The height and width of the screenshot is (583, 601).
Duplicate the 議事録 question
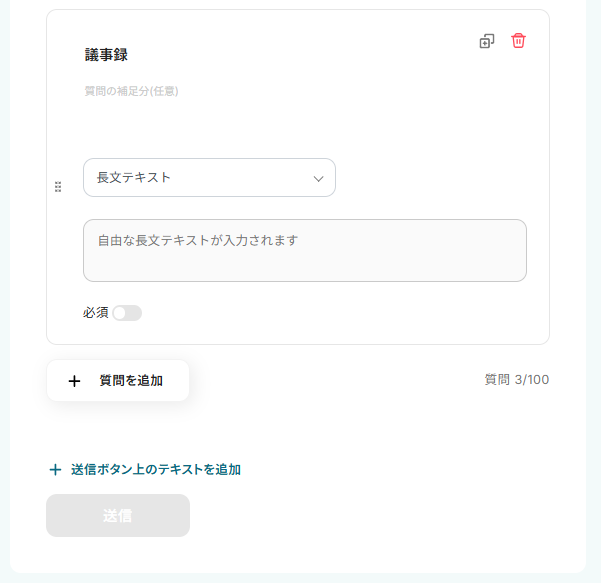487,41
